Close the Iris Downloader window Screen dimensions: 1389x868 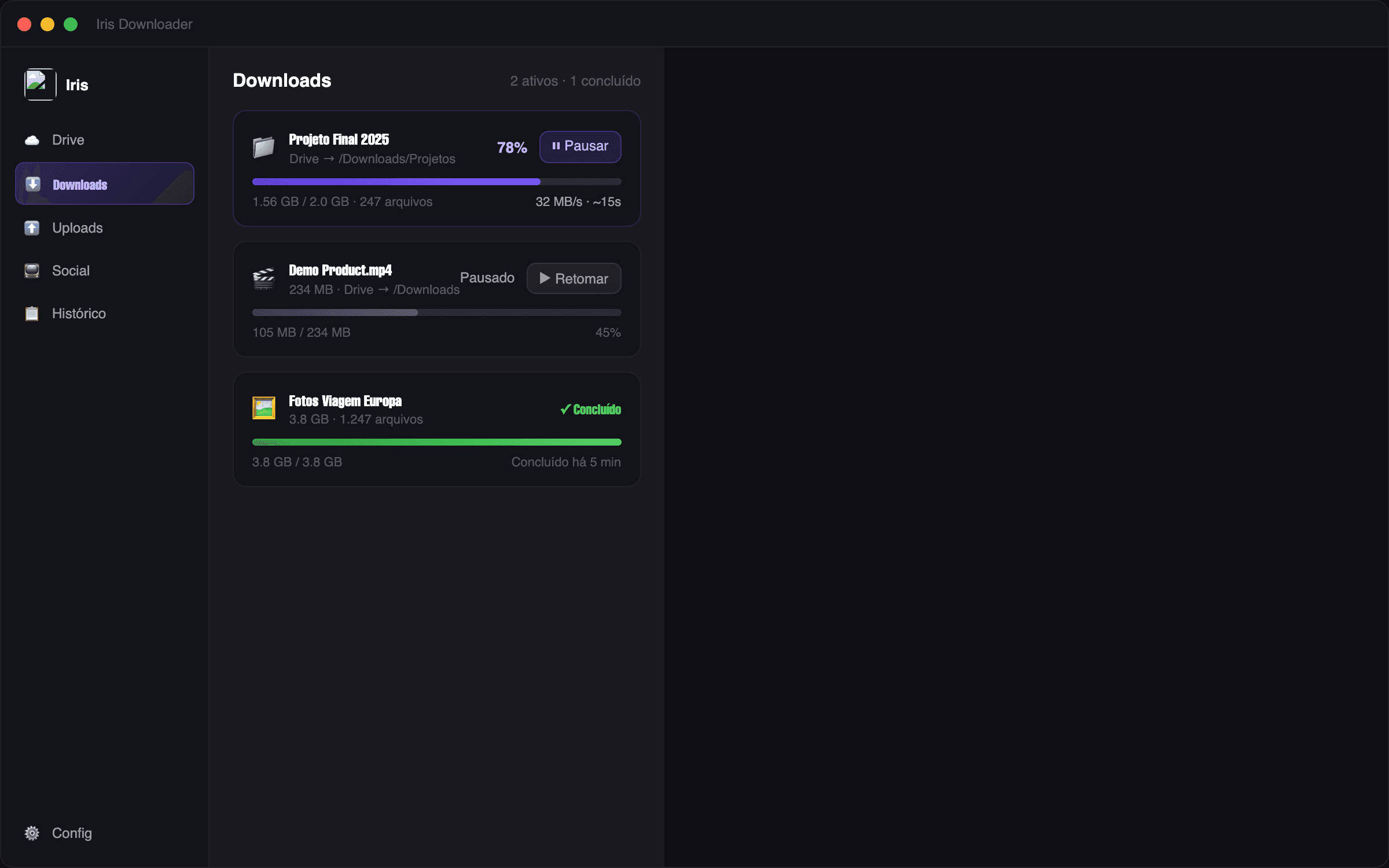coord(24,24)
